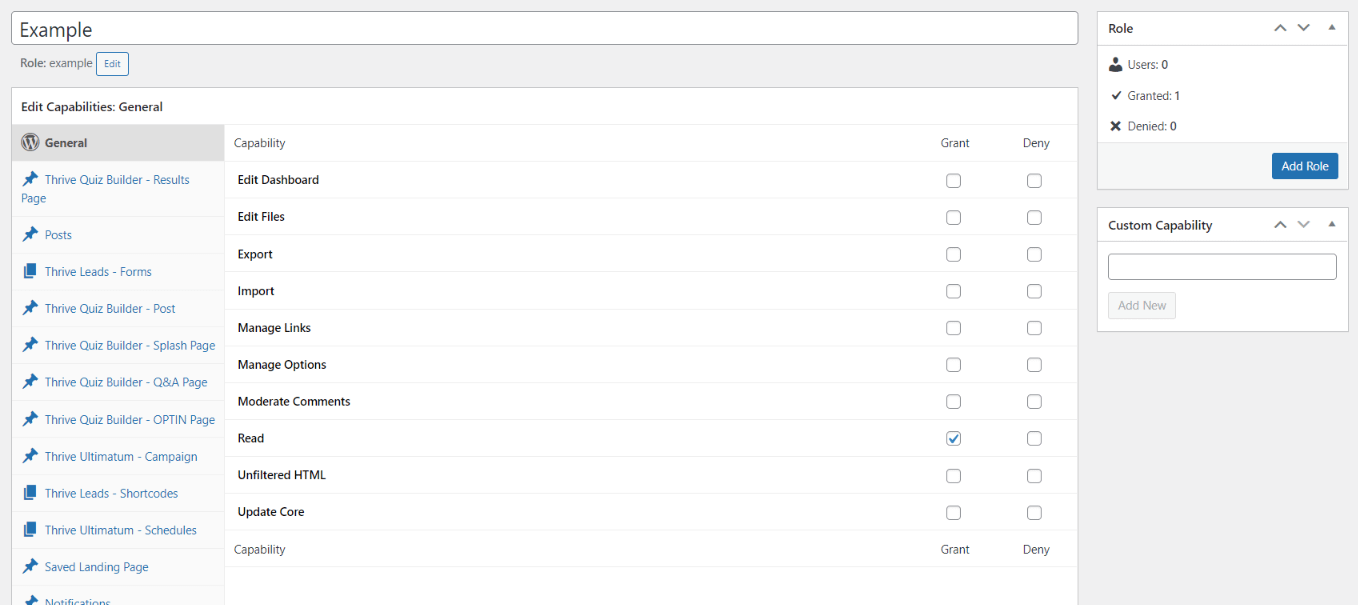Image resolution: width=1358 pixels, height=605 pixels.
Task: Click the pin icon beside Saved Landing Page
Action: (30, 567)
